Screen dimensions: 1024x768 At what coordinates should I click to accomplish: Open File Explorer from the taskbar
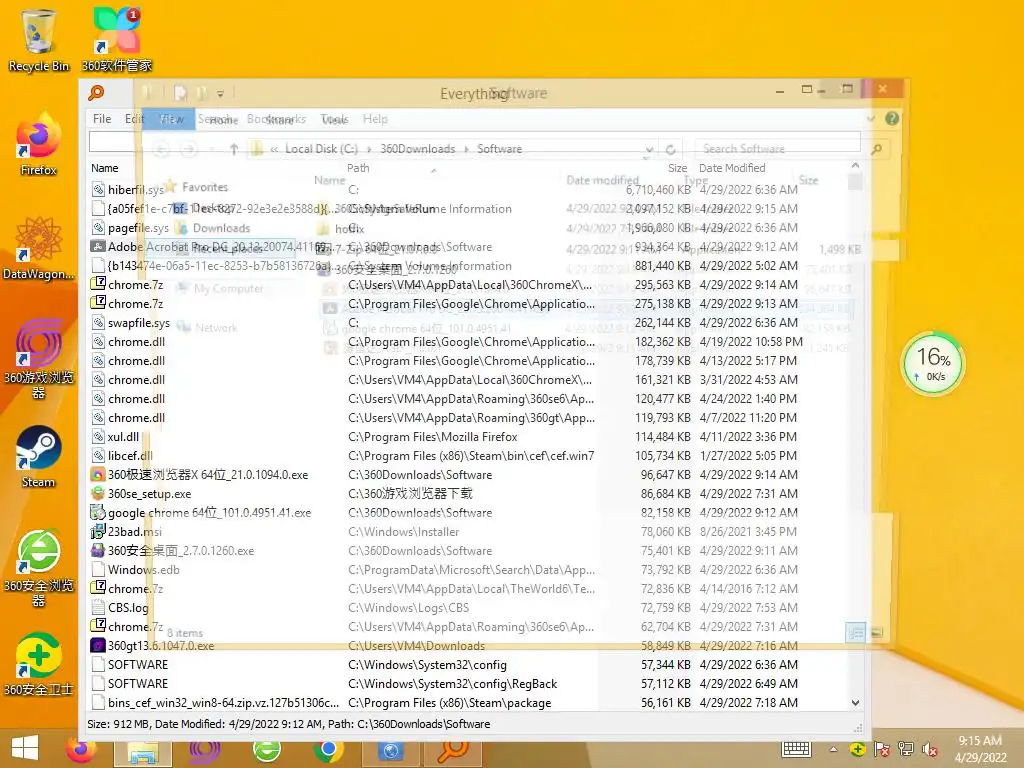(x=143, y=752)
